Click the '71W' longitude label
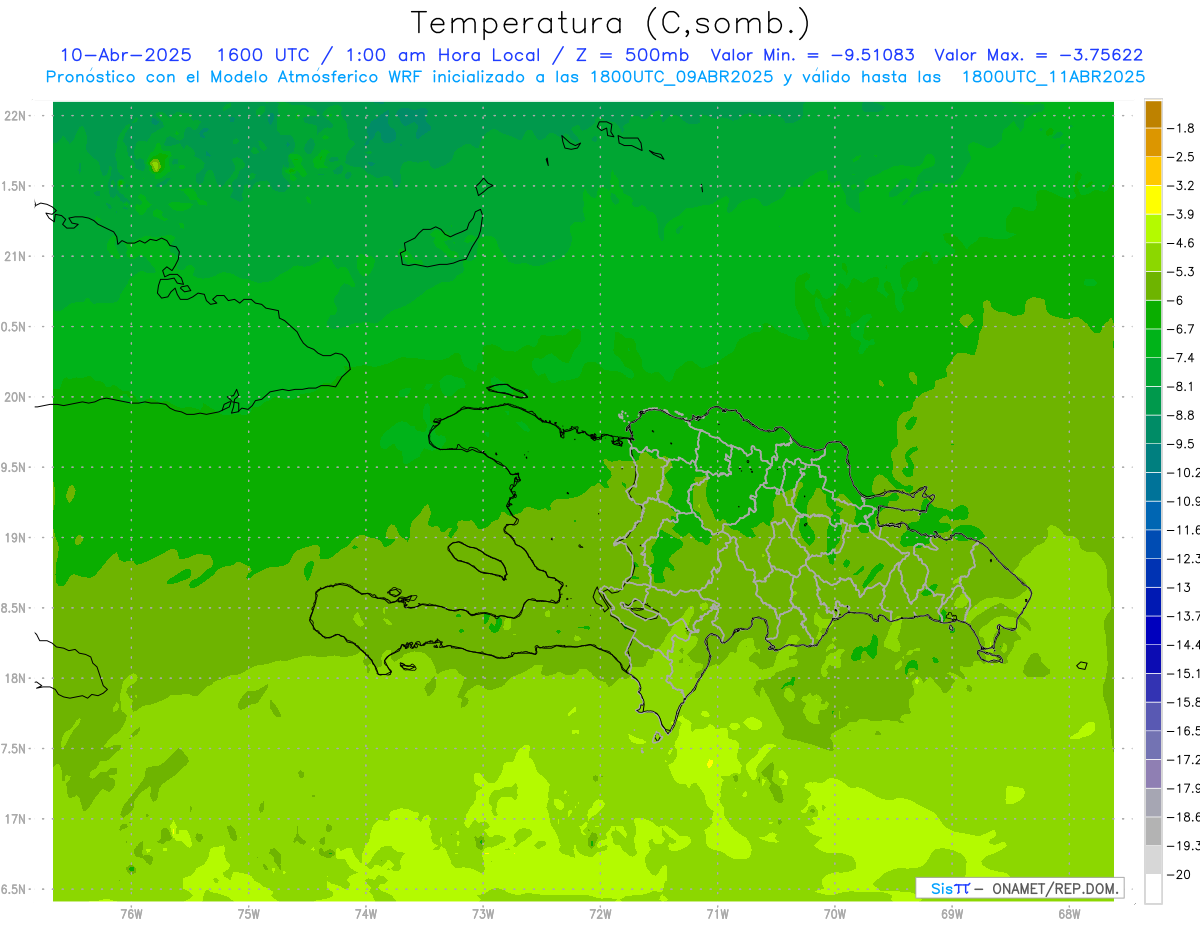Screen dimensions: 1200x927 (717, 914)
